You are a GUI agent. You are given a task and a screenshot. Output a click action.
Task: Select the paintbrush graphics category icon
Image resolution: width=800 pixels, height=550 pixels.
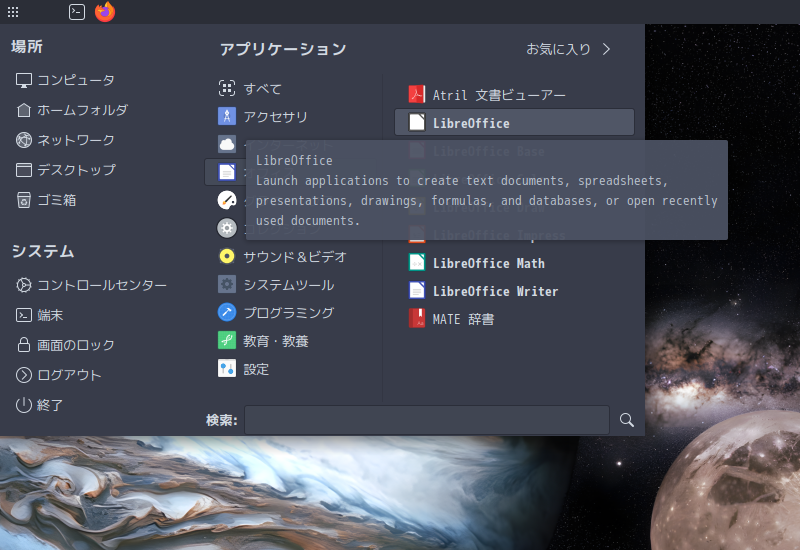tap(227, 200)
